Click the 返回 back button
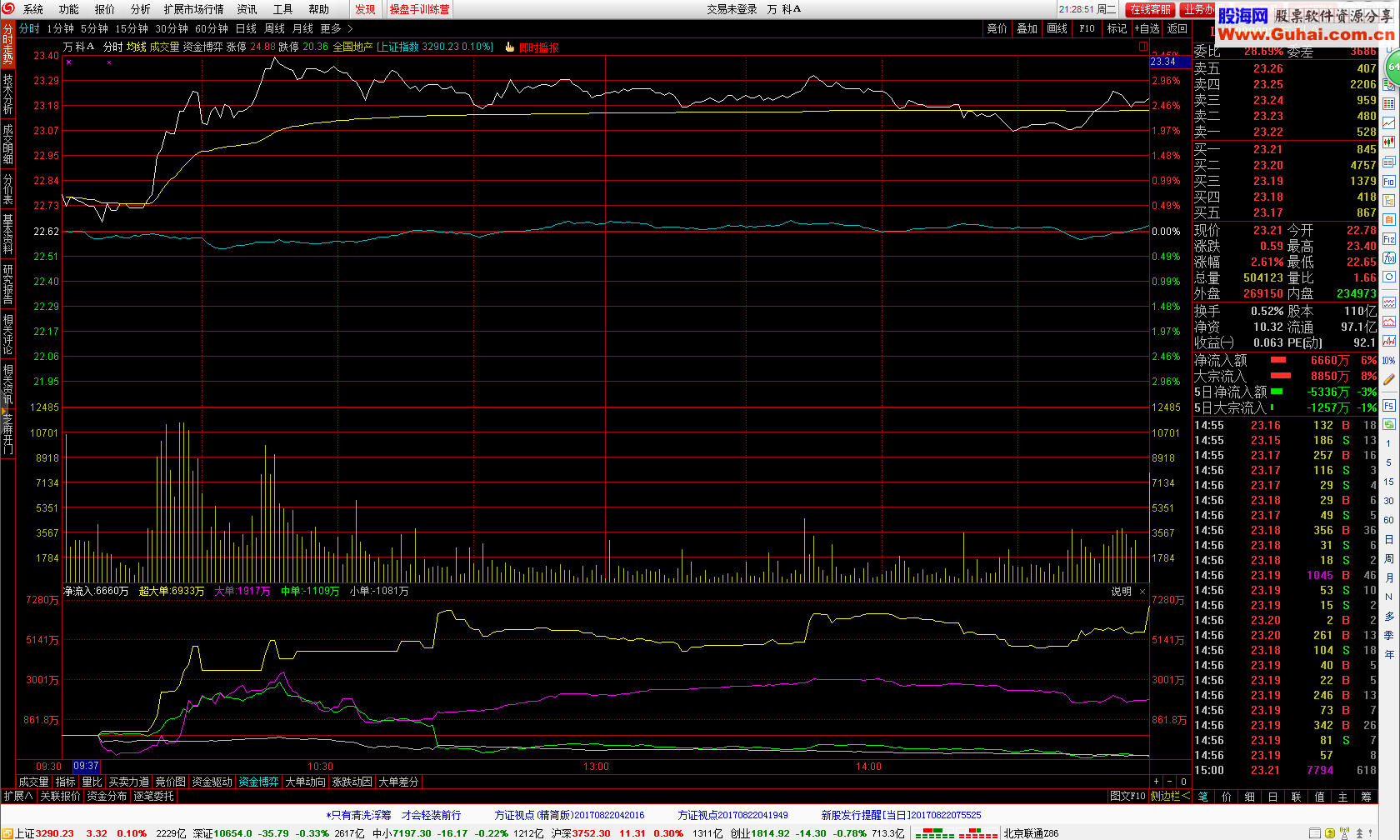The width and height of the screenshot is (1400, 840). 1177,28
